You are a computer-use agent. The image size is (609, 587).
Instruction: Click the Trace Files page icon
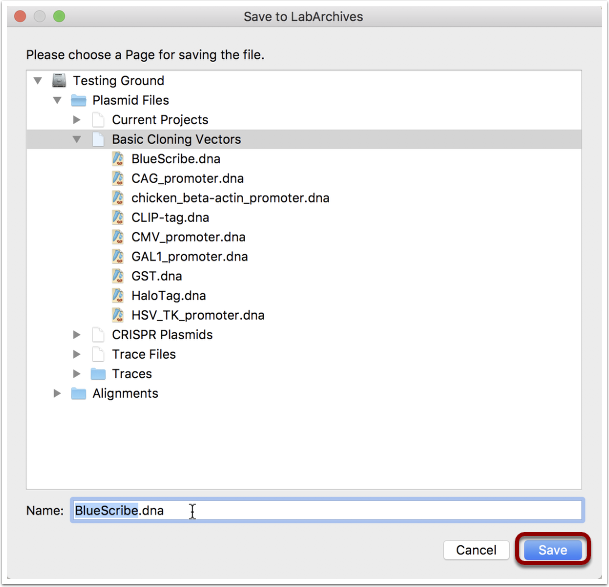(x=98, y=354)
